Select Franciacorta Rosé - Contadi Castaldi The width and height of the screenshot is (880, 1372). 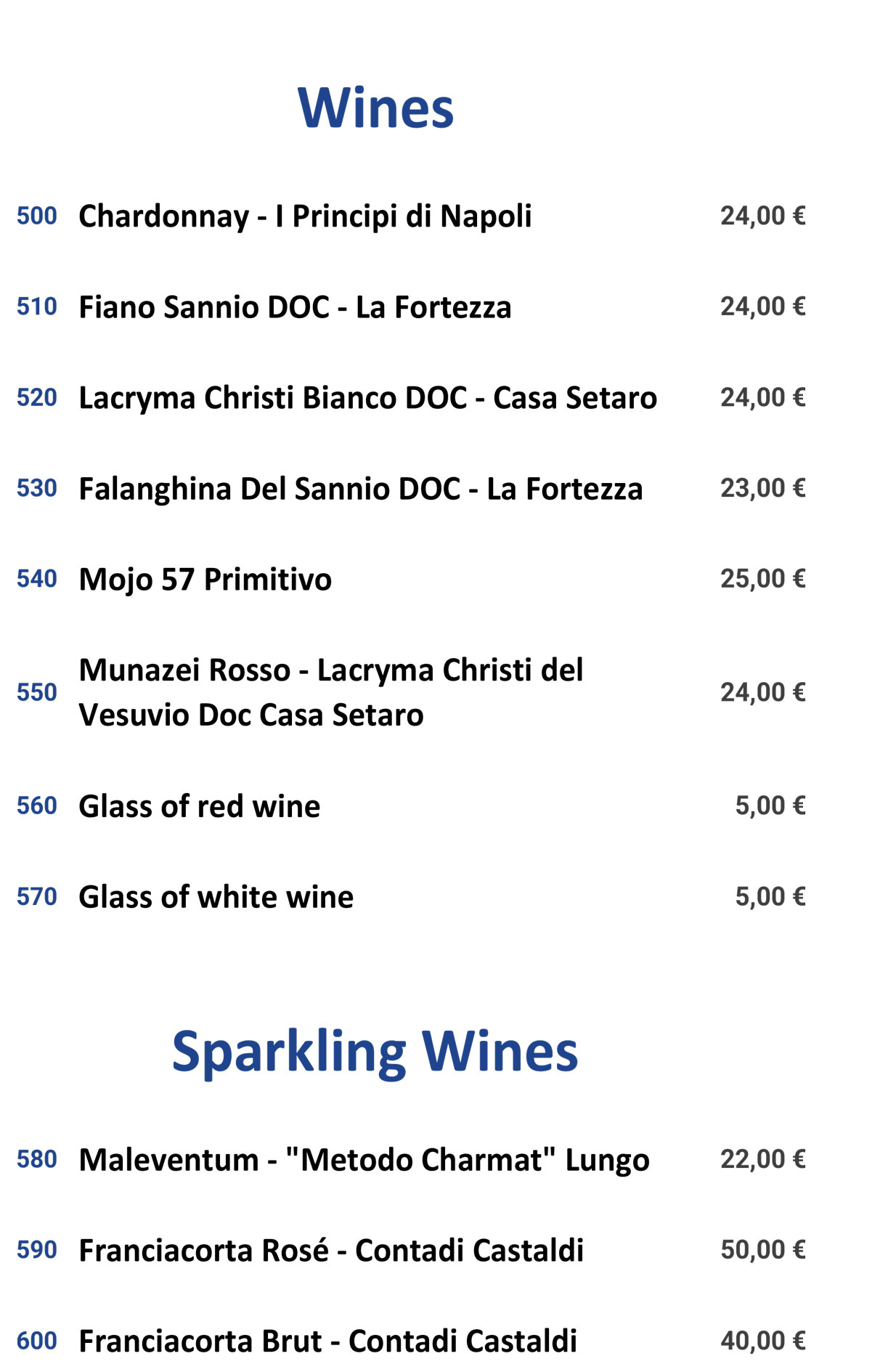click(331, 1251)
